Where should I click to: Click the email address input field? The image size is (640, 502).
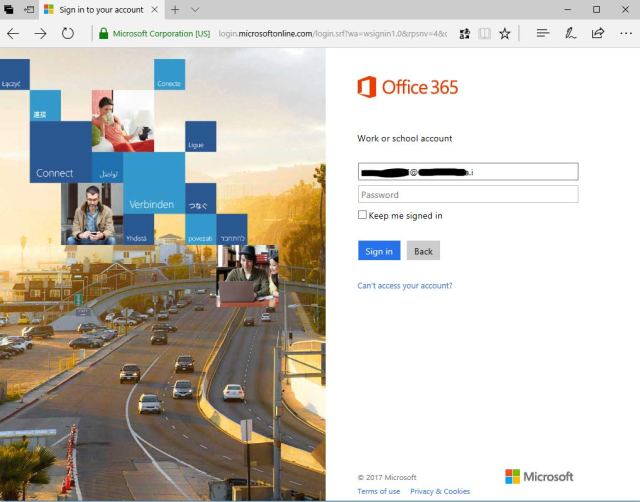pos(468,171)
